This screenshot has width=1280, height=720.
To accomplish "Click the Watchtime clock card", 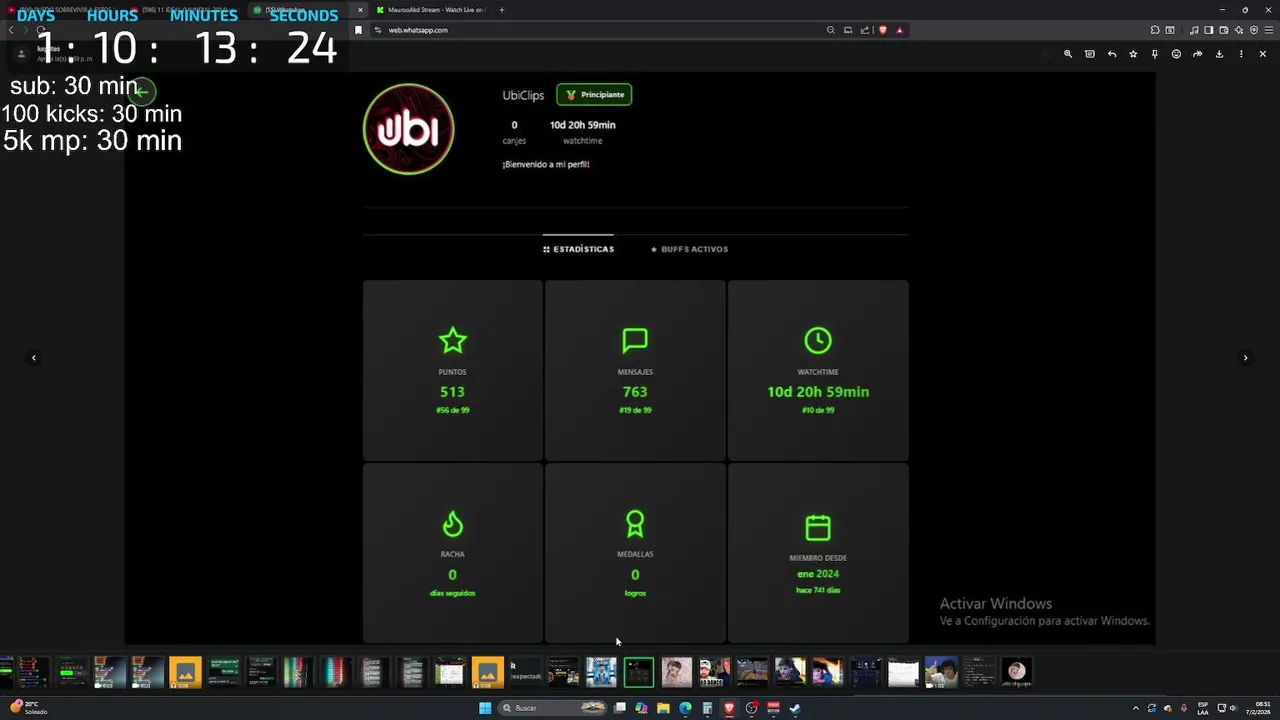I will 818,370.
